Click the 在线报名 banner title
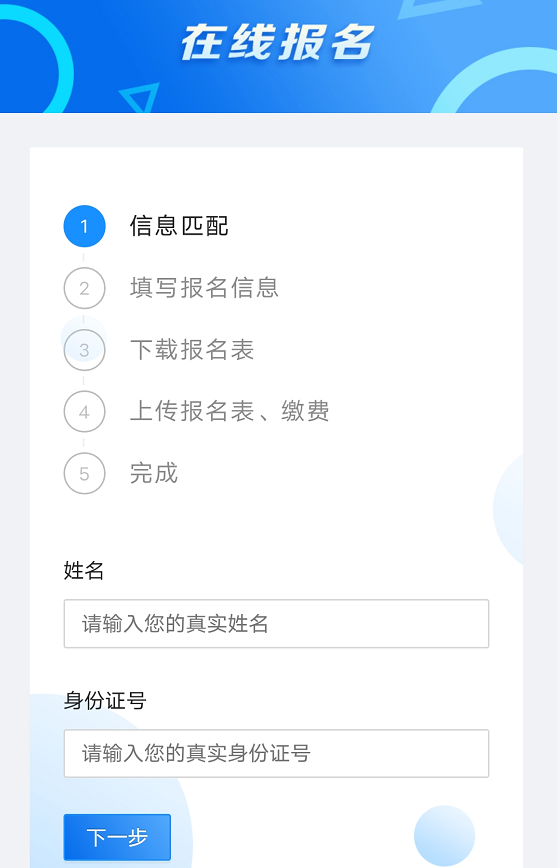Viewport: 560px width, 868px height. coord(278,42)
